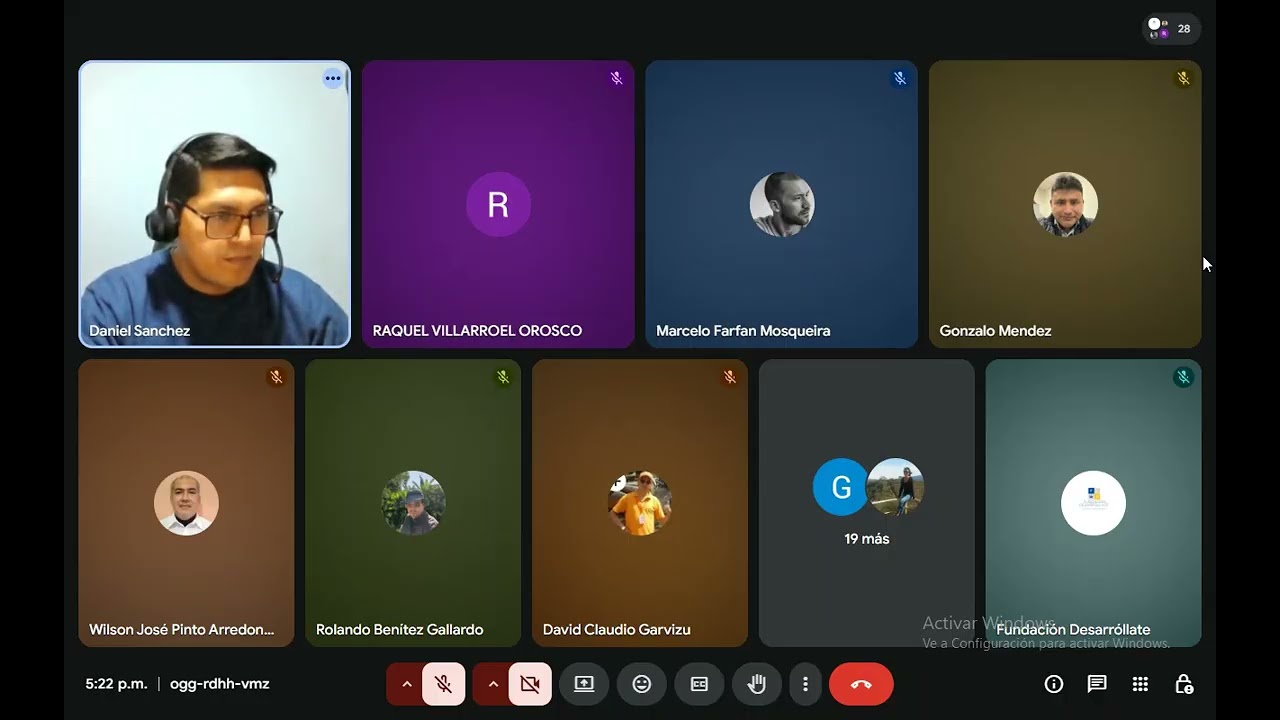1280x720 pixels.
Task: Select Marcelo Farfan Mosqueira profile photo
Action: coord(782,205)
